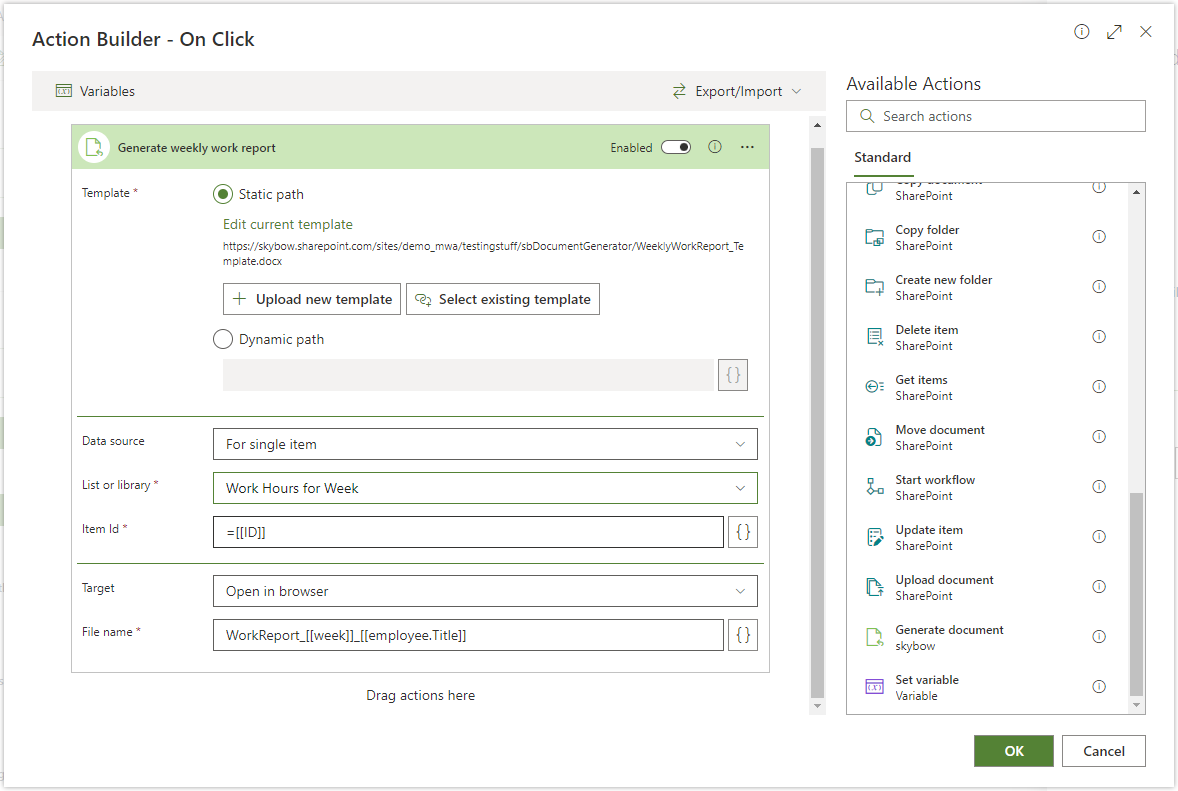Open the Data source dropdown
Image resolution: width=1178 pixels, height=791 pixels.
pyautogui.click(x=485, y=444)
